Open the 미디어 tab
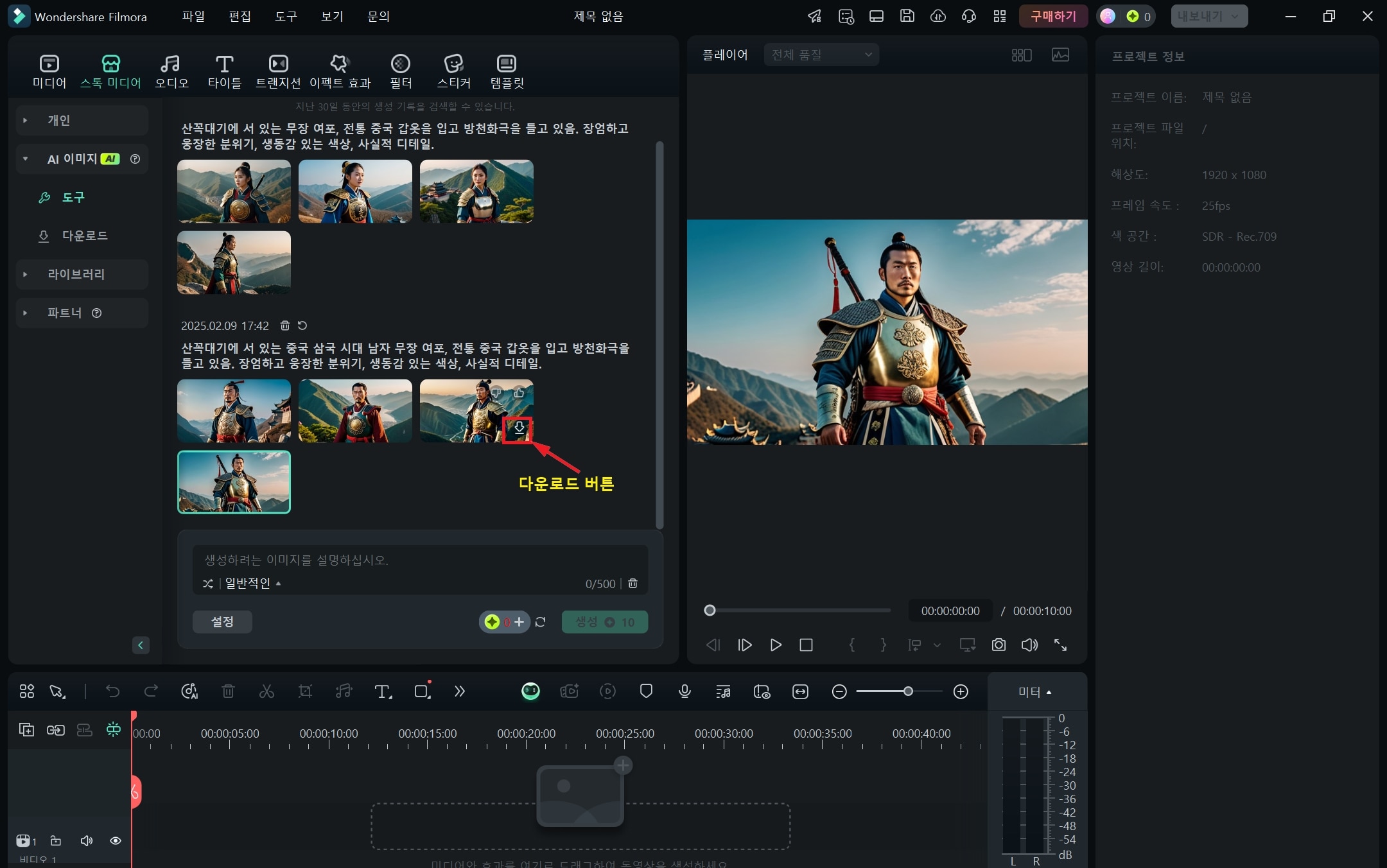This screenshot has height=868, width=1387. click(49, 71)
